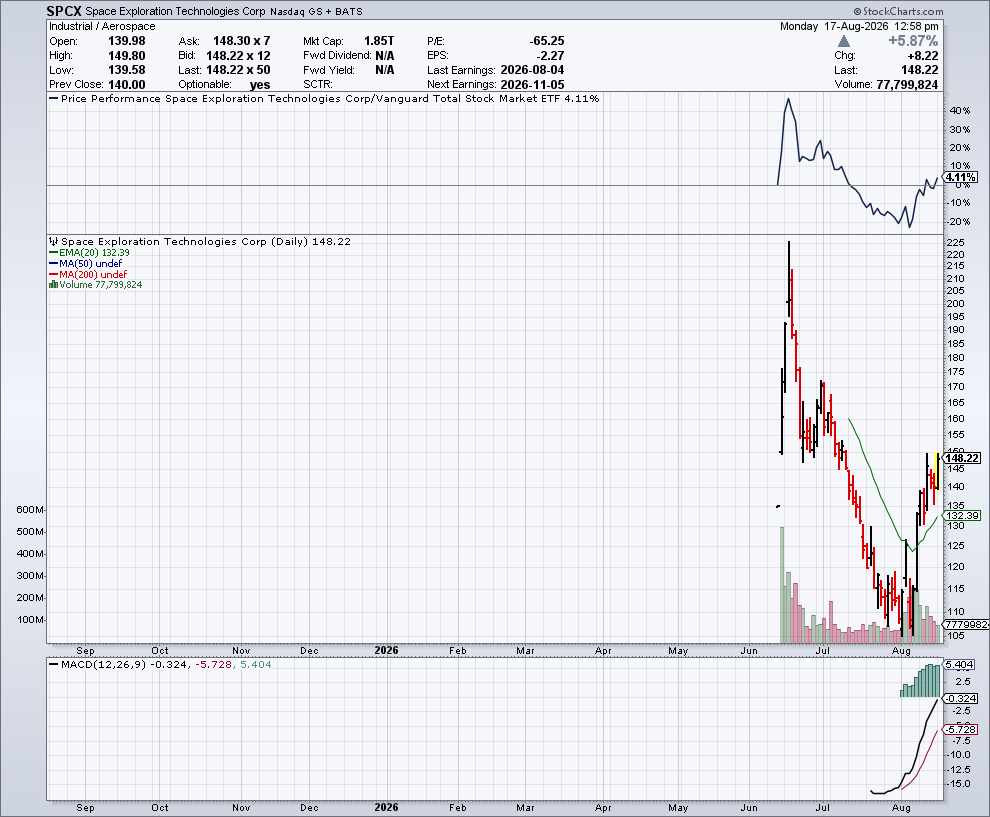Click the 148.22 price tag on the price axis

pyautogui.click(x=962, y=458)
